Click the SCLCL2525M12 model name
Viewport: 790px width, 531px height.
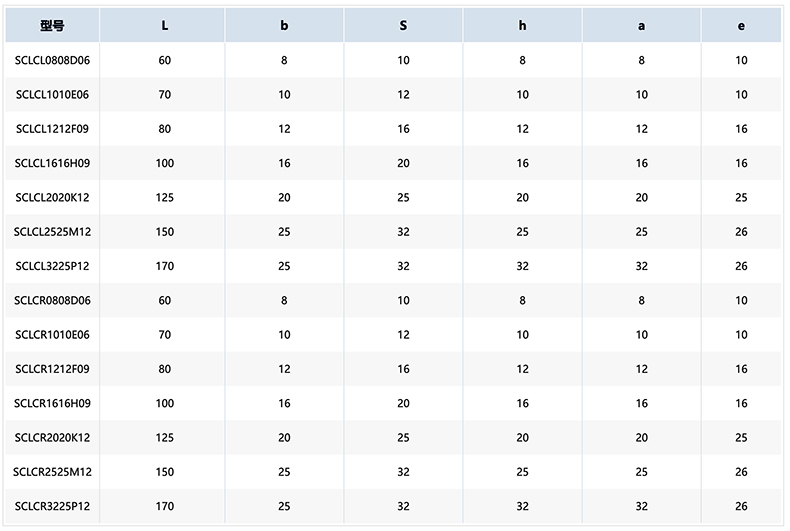53,232
